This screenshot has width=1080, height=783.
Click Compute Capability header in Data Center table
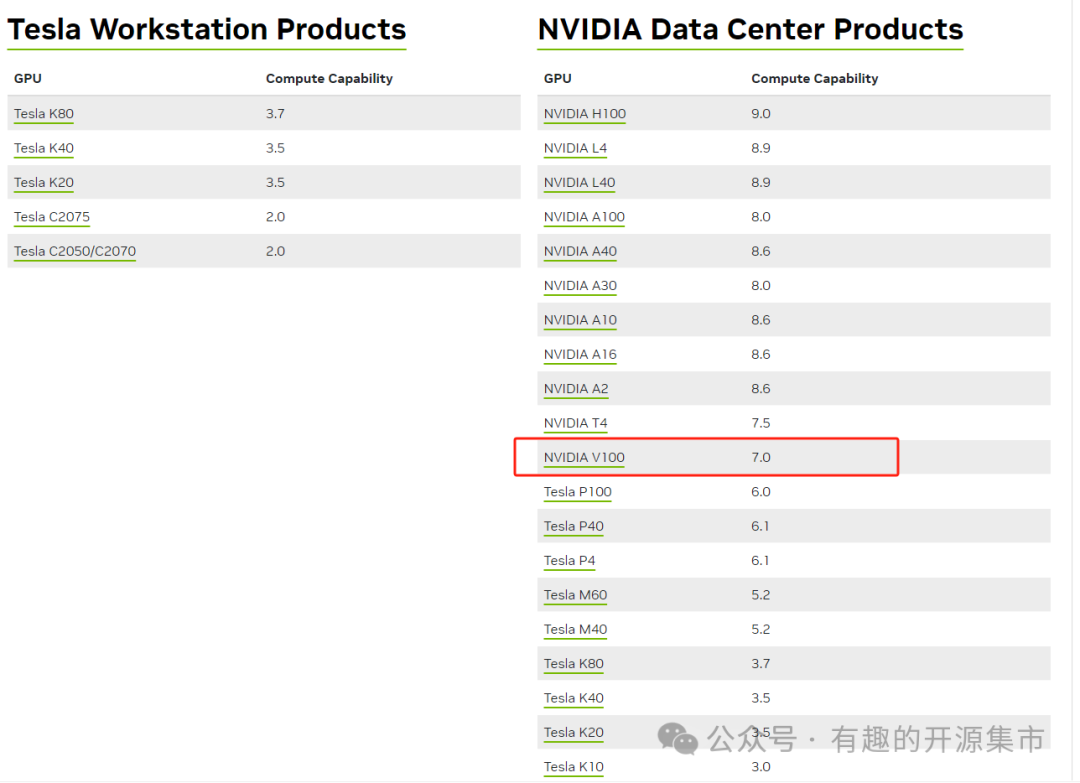coord(815,79)
